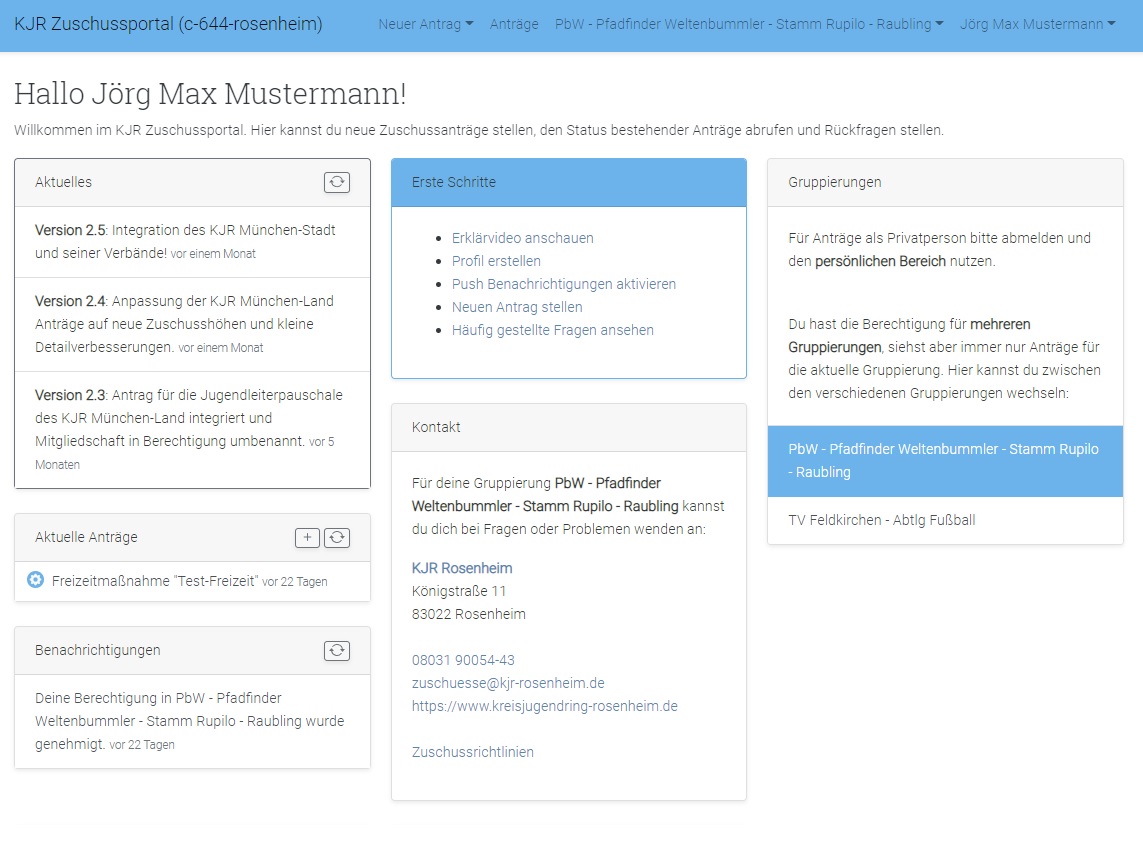Refresh the Aktuelle Anträge list
Image resolution: width=1143 pixels, height=842 pixels.
coord(337,537)
